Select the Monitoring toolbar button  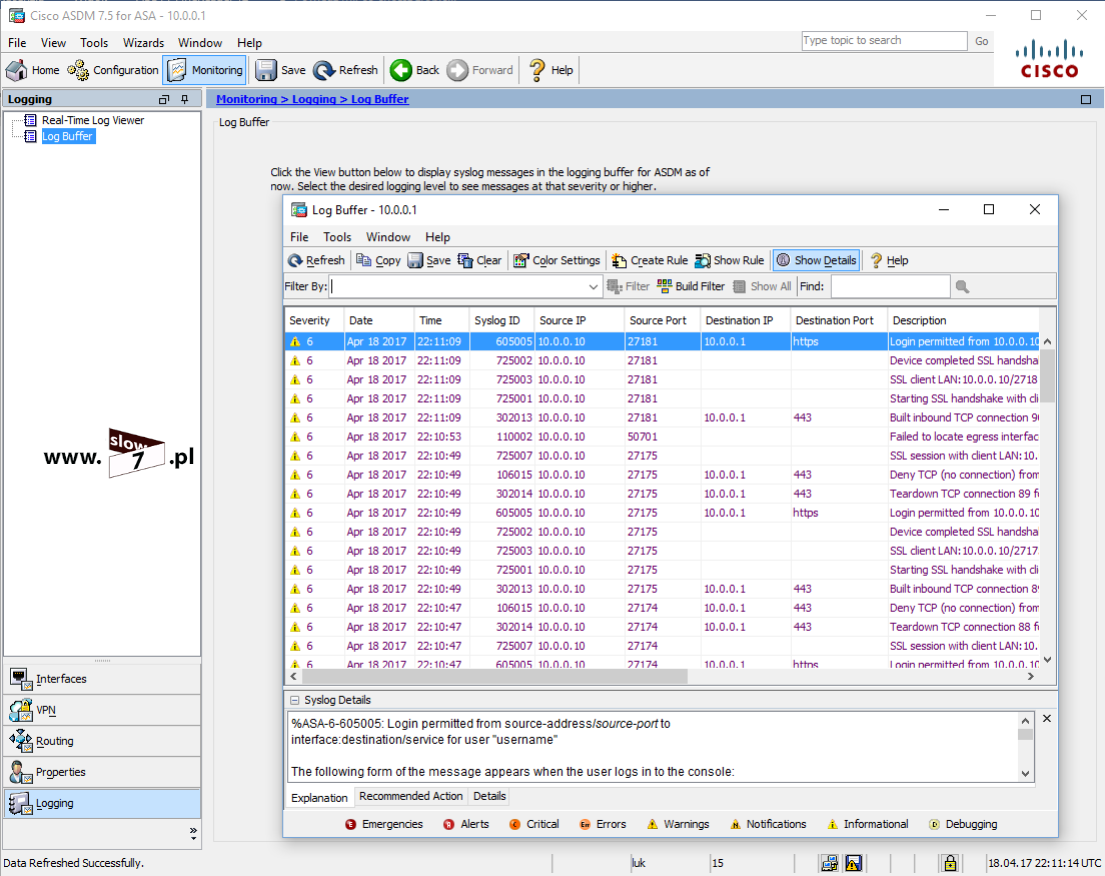pos(205,70)
